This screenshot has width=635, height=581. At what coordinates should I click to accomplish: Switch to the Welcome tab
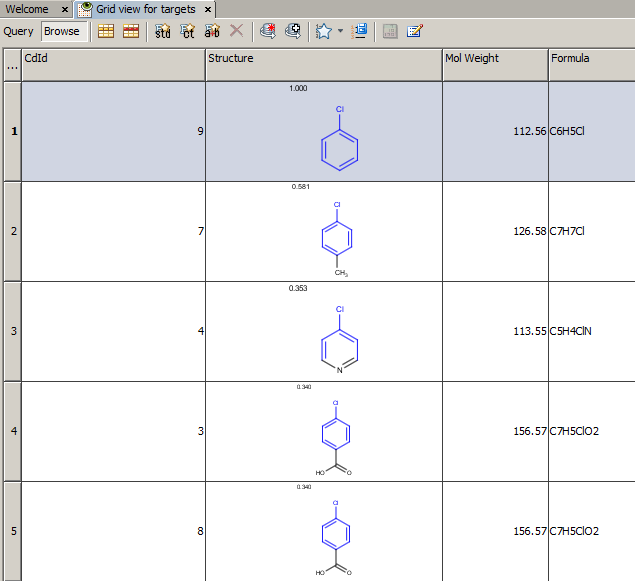tap(27, 9)
